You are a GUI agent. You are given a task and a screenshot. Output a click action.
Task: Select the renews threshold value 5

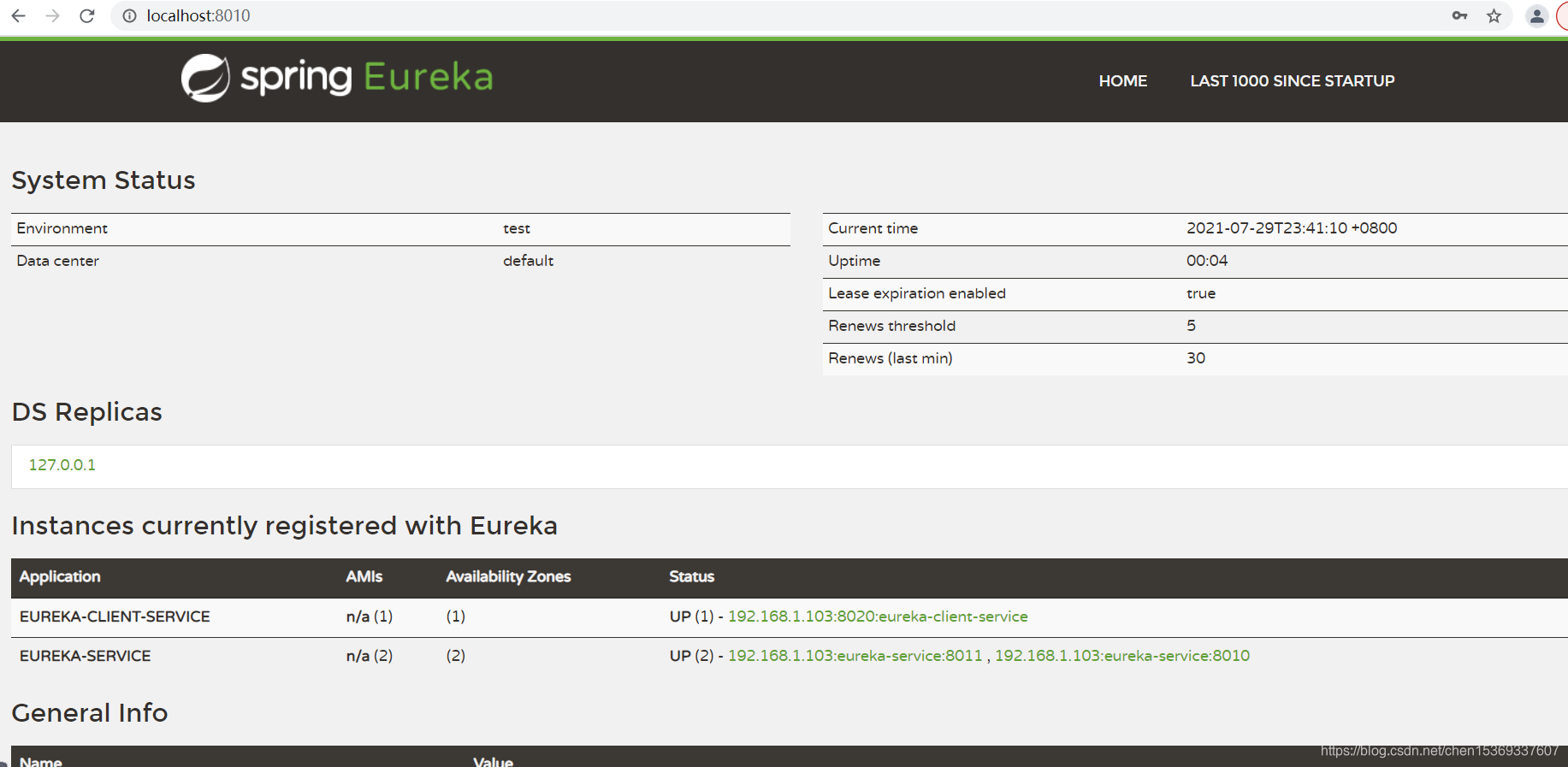1191,326
